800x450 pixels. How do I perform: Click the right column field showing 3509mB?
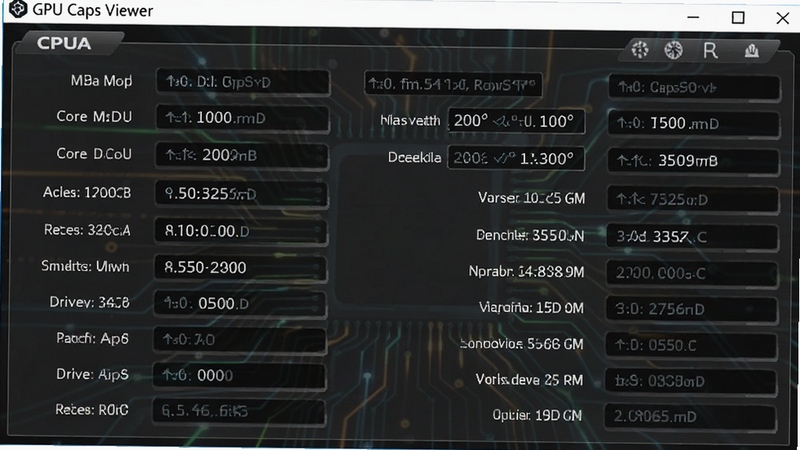pos(693,161)
